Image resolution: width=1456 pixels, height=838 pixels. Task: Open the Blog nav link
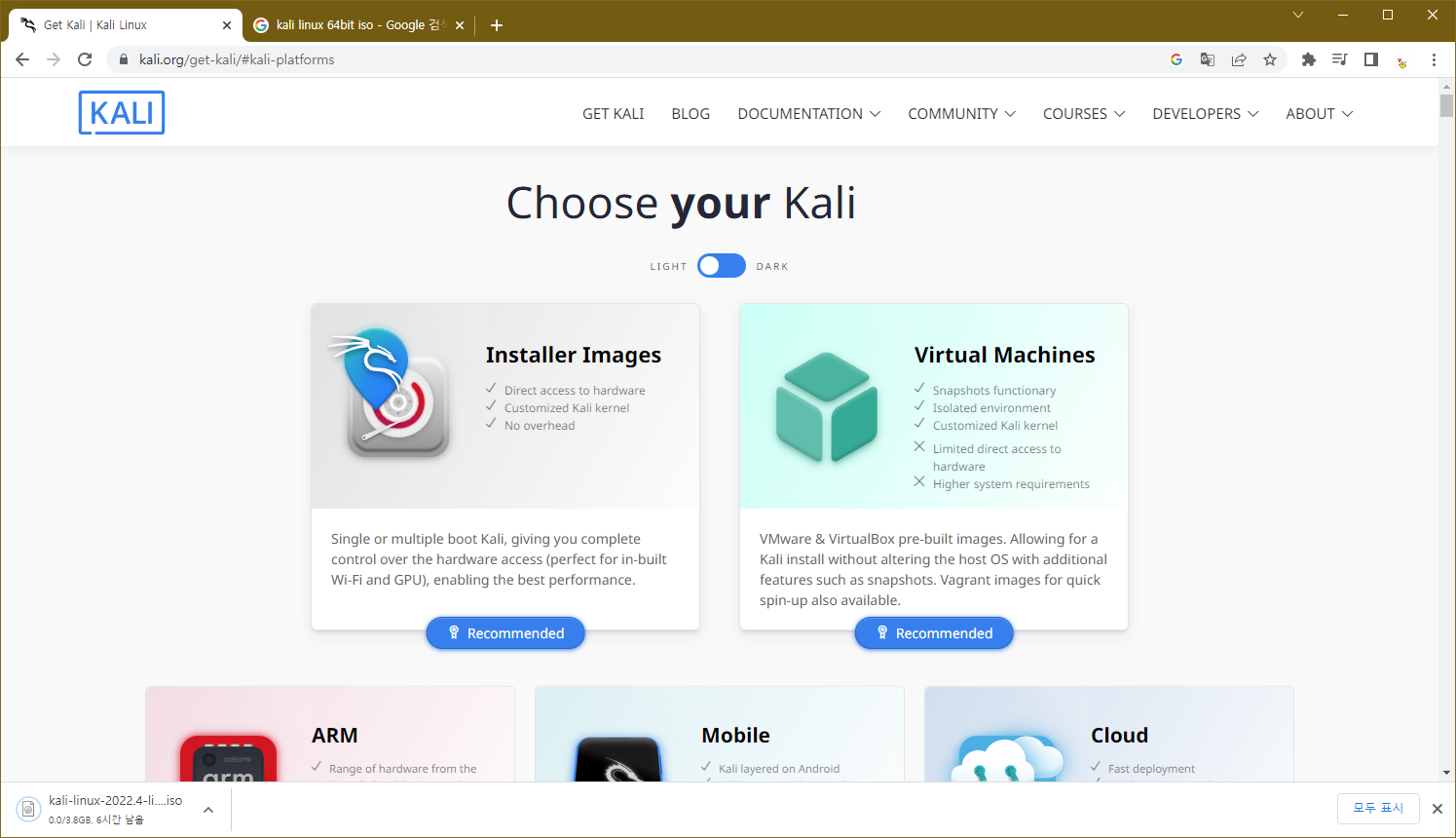coord(691,114)
